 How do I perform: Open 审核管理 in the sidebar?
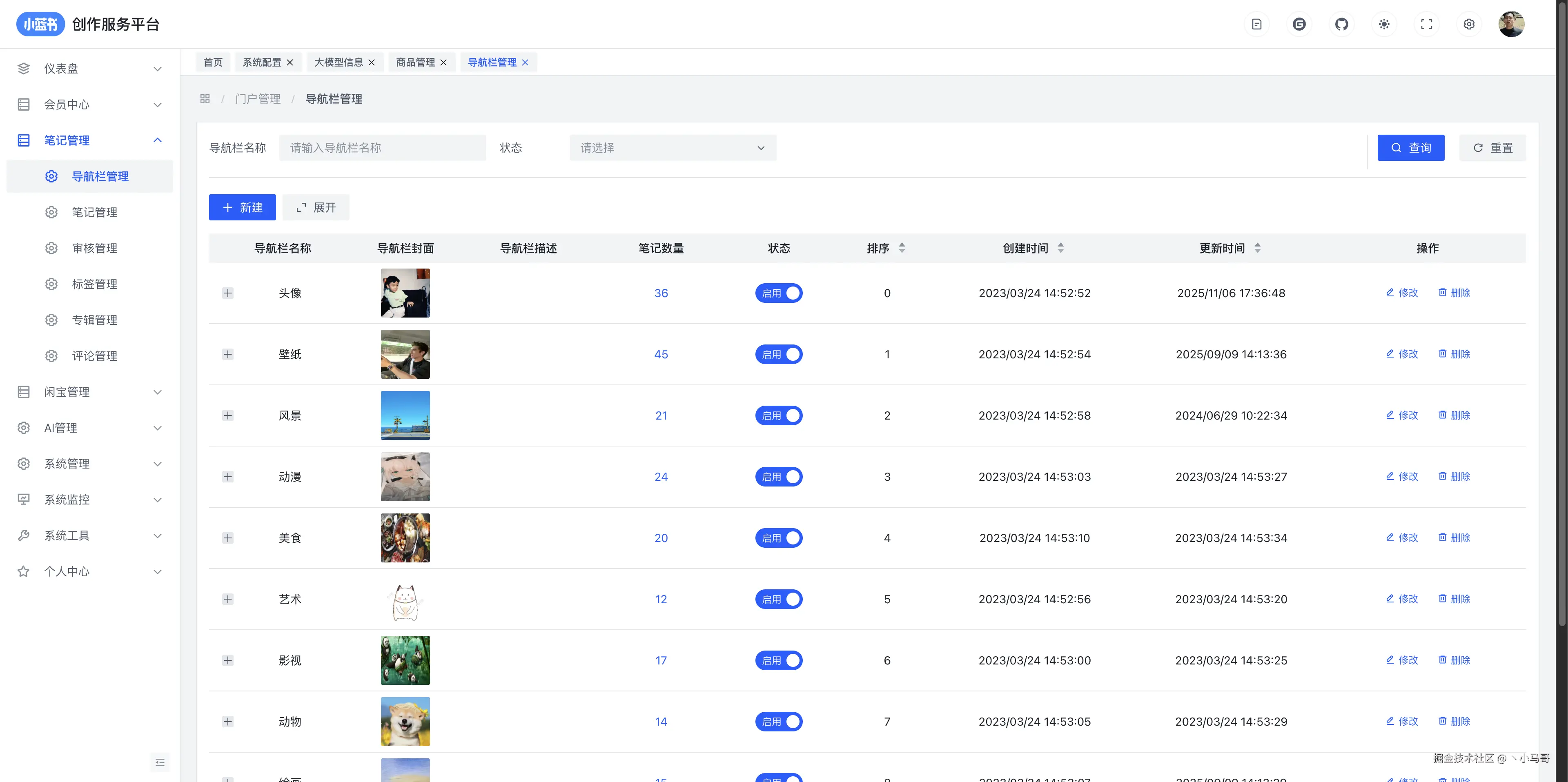point(94,248)
